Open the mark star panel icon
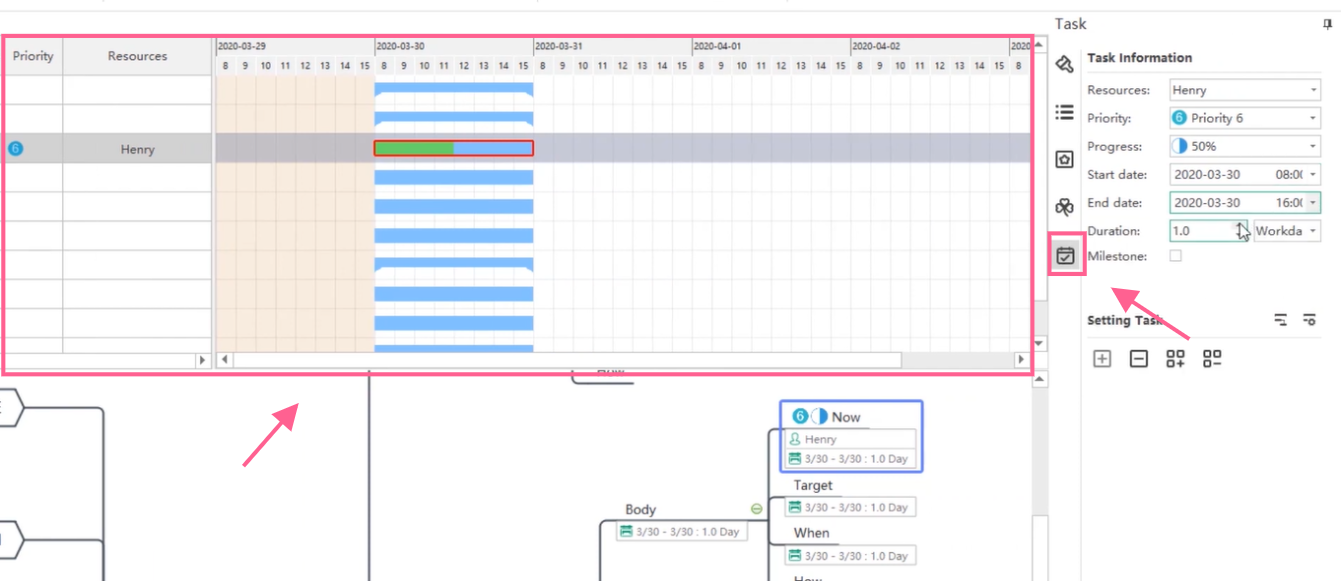The height and width of the screenshot is (581, 1341). [1065, 159]
